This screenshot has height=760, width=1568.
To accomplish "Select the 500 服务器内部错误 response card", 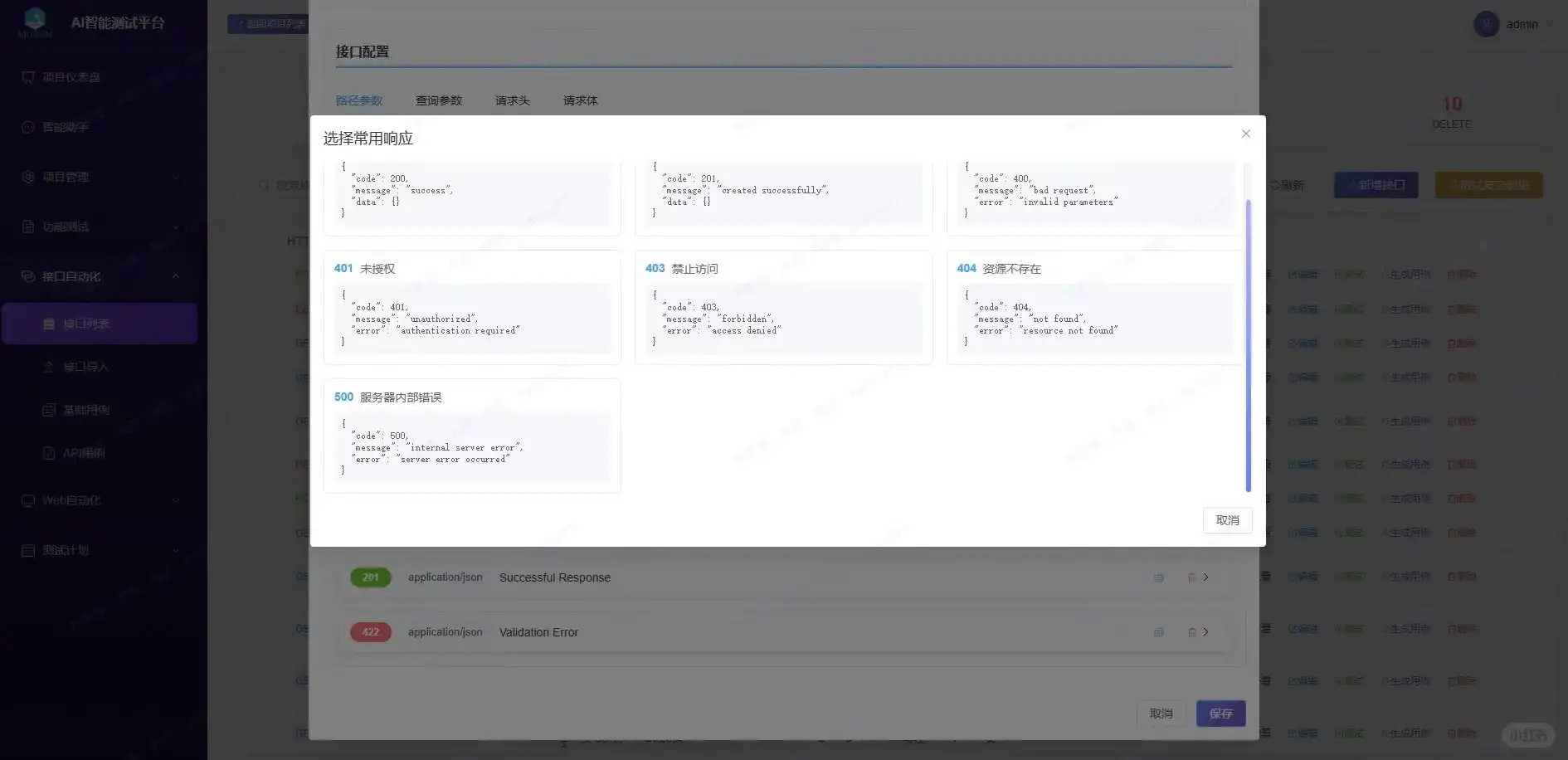I will 472,436.
